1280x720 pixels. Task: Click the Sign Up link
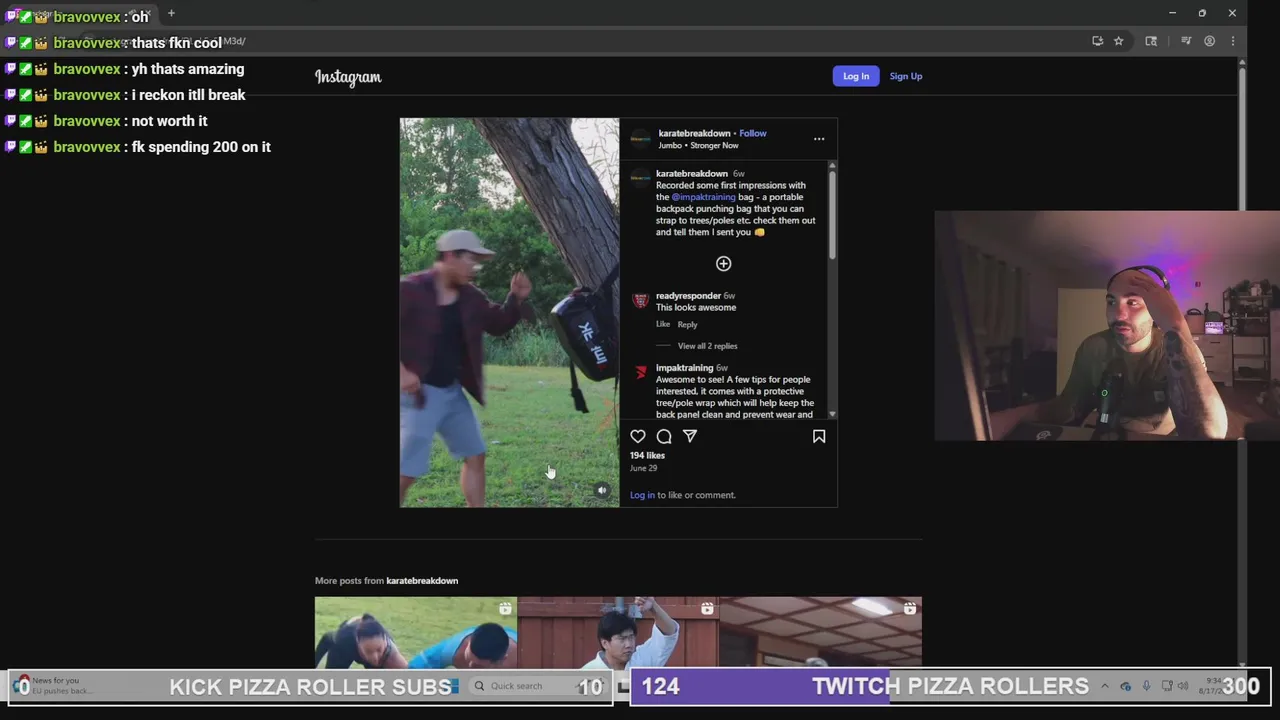pos(906,76)
